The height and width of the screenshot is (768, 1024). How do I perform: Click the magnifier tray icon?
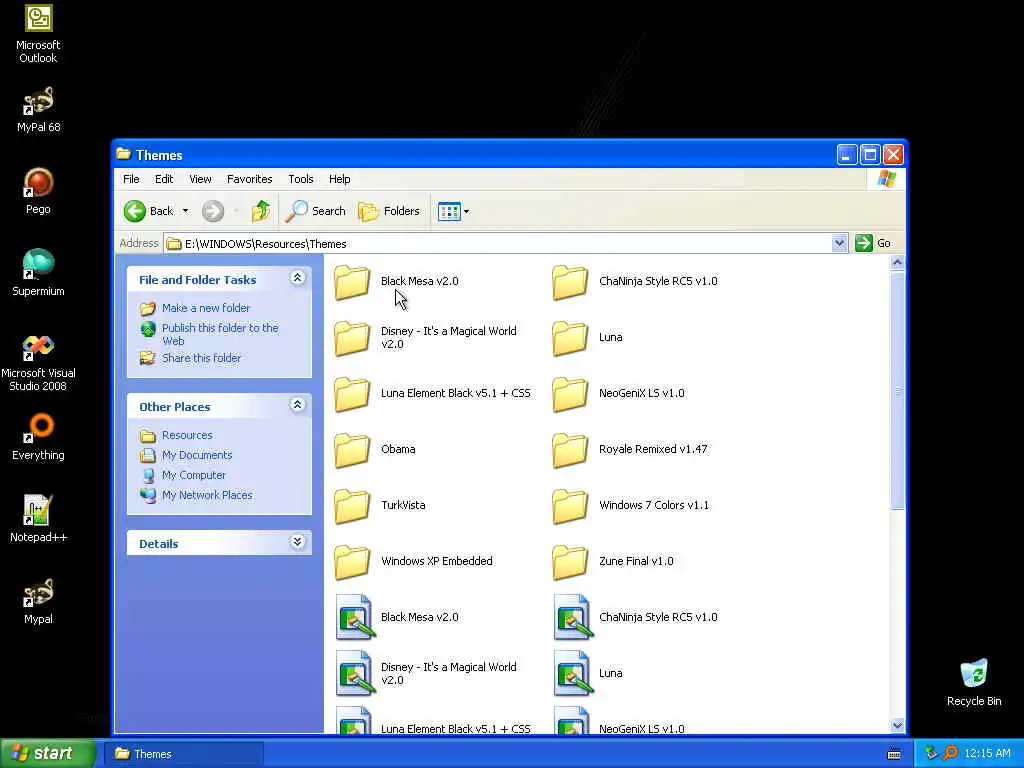950,754
